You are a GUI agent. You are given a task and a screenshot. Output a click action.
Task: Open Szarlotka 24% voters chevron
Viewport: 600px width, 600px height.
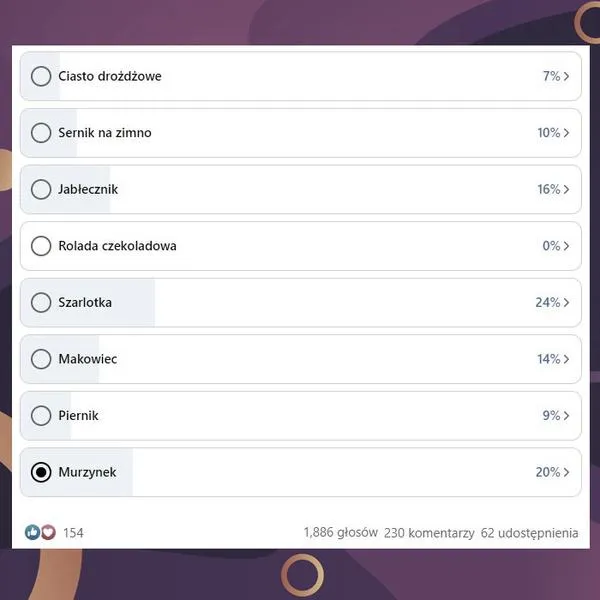pyautogui.click(x=567, y=302)
